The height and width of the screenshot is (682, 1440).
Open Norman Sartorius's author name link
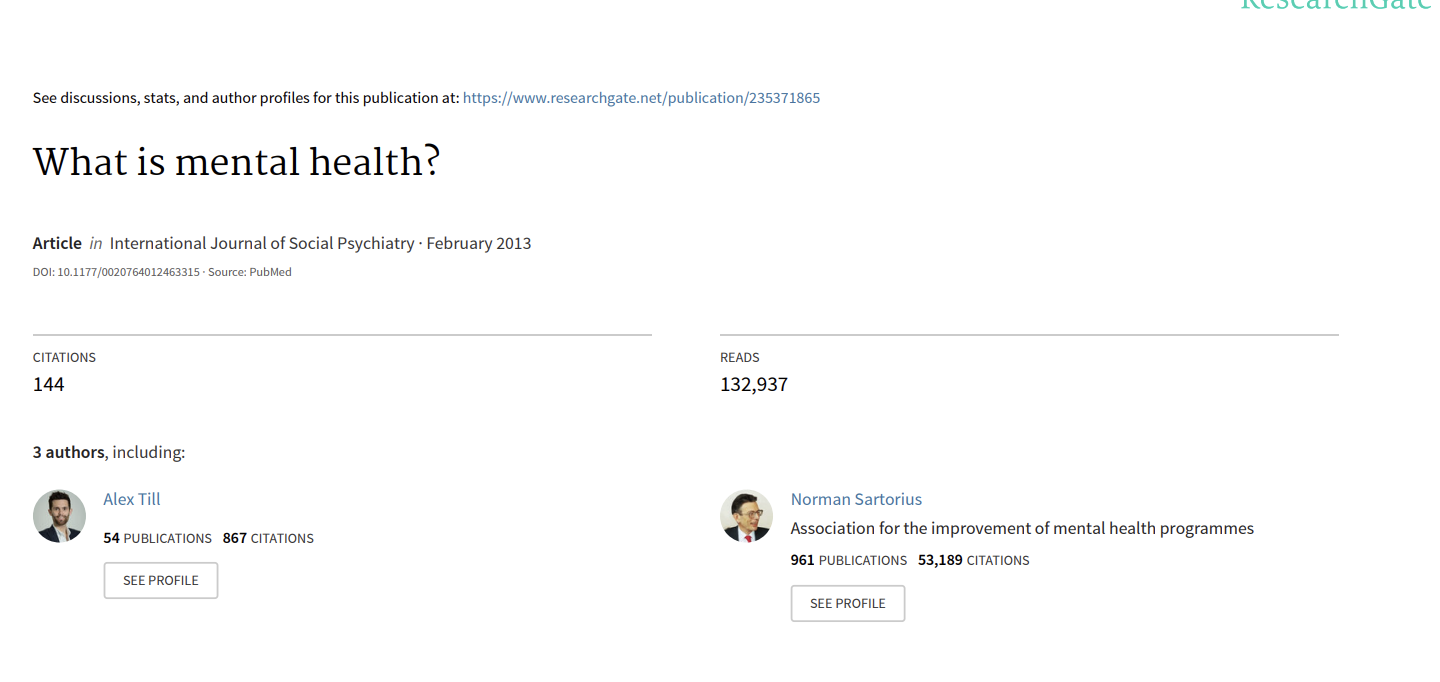coord(856,499)
